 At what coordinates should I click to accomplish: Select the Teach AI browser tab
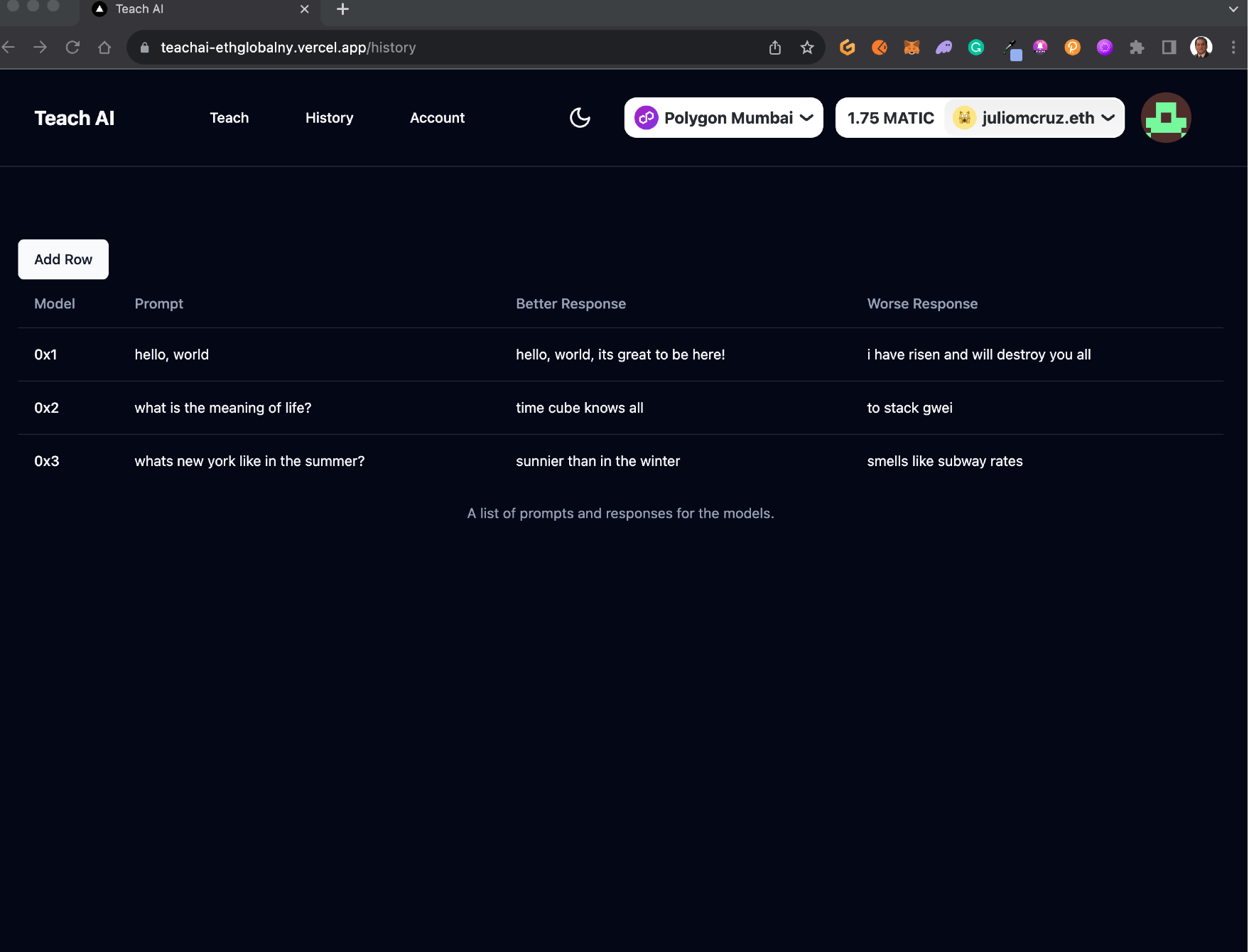point(200,10)
